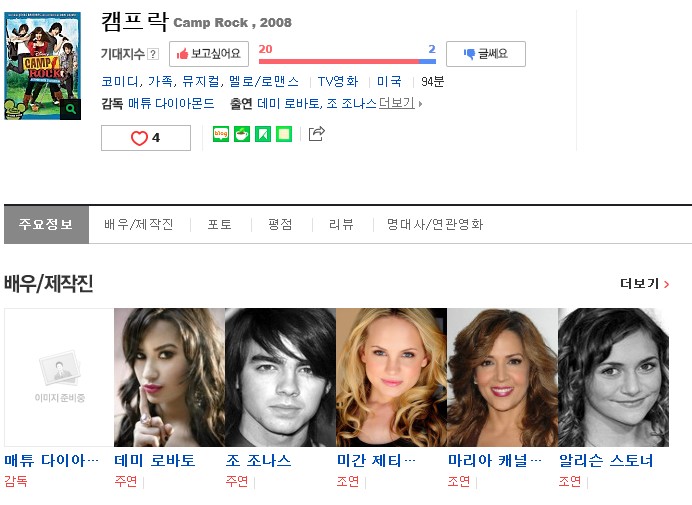Click the green bookmark share icon

[x=263, y=134]
